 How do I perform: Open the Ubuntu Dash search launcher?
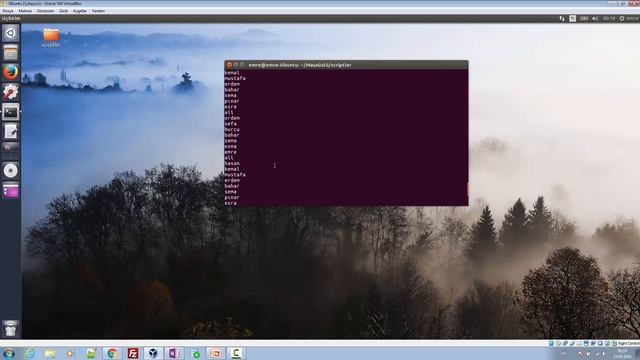(x=11, y=33)
